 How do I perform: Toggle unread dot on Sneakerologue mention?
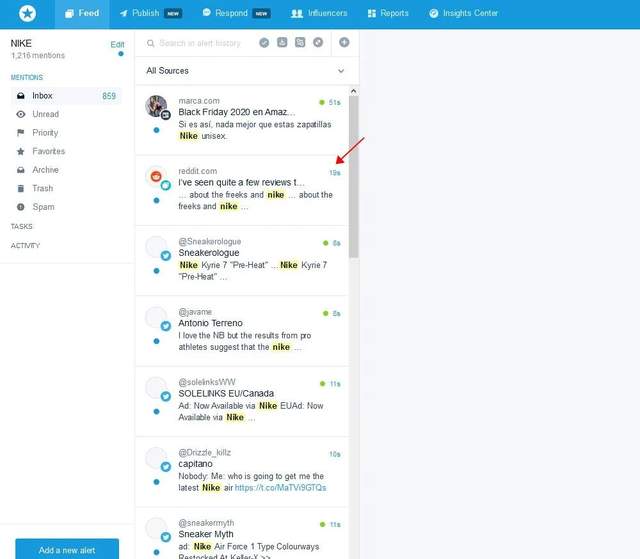pyautogui.click(x=156, y=271)
